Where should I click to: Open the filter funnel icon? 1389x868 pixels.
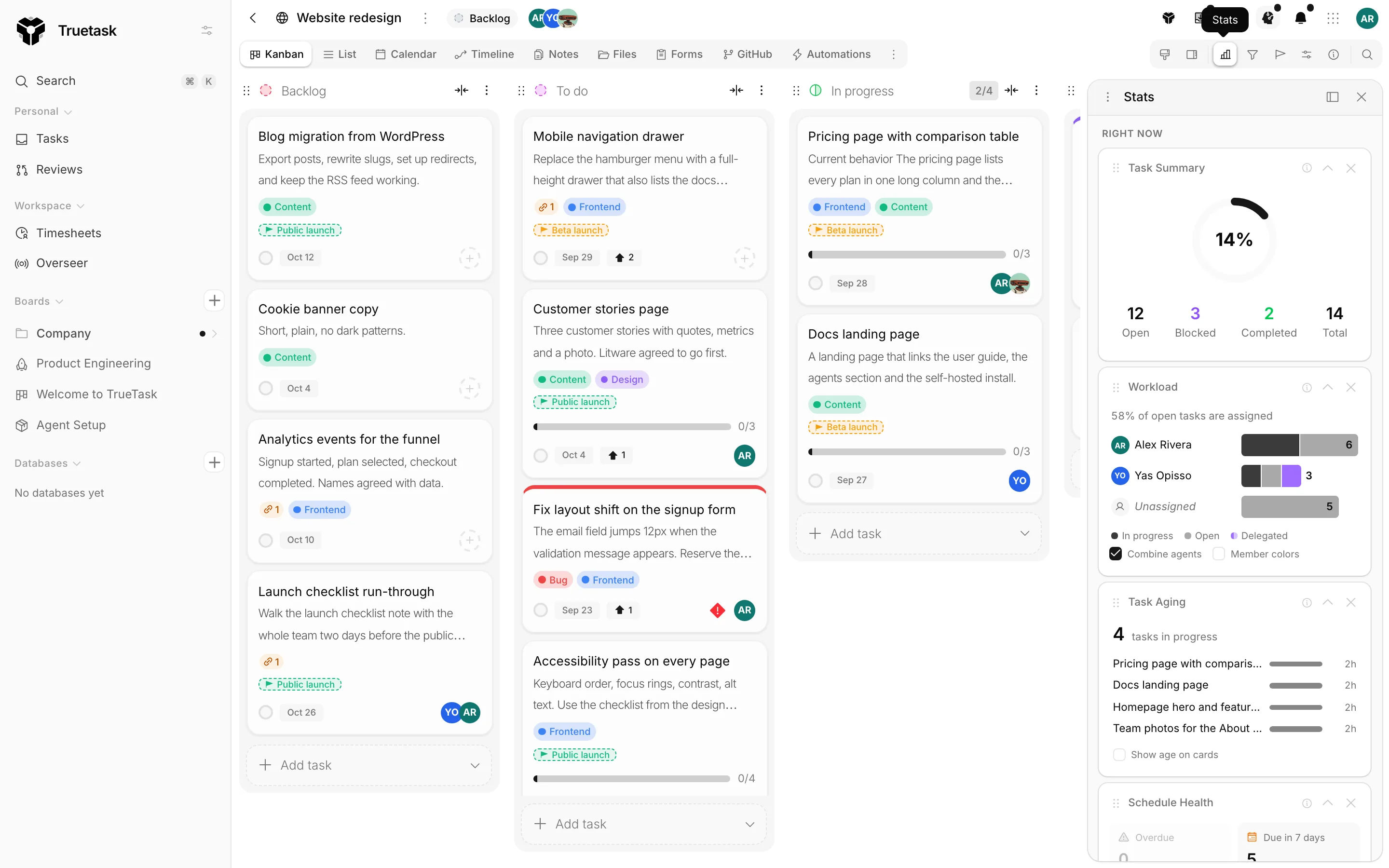1253,54
